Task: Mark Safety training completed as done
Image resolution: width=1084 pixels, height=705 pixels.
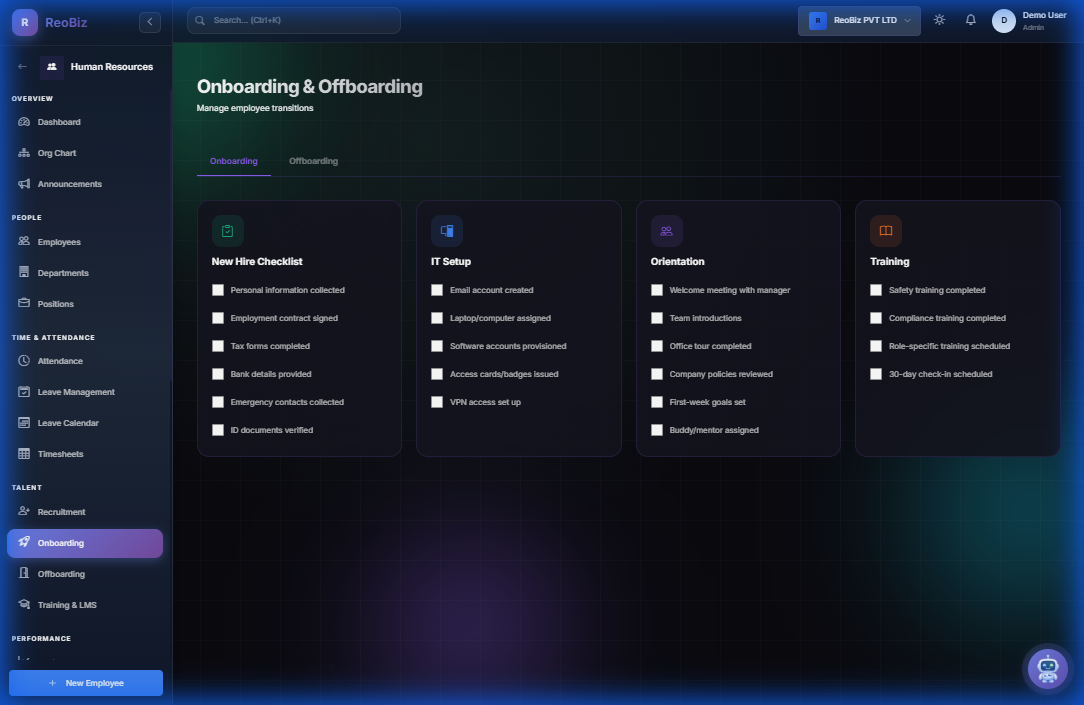Action: pos(876,289)
